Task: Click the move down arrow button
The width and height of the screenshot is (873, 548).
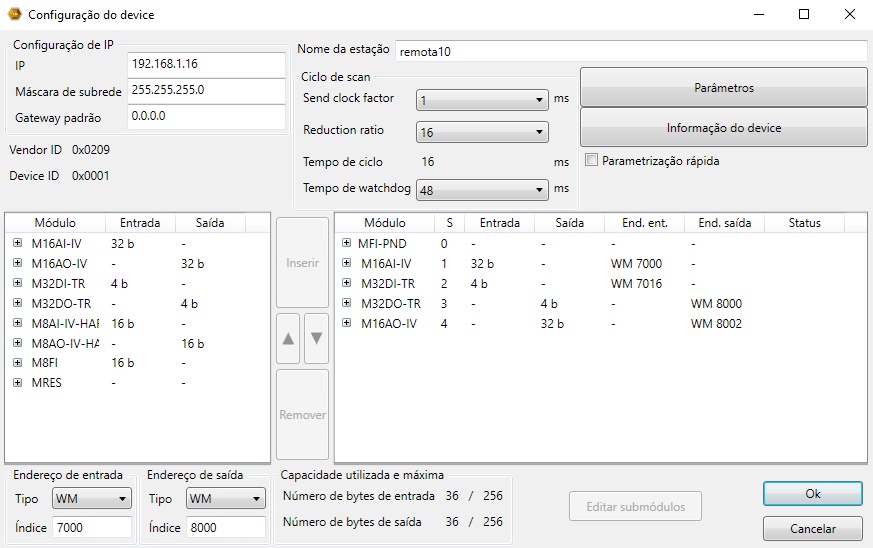Action: point(316,339)
